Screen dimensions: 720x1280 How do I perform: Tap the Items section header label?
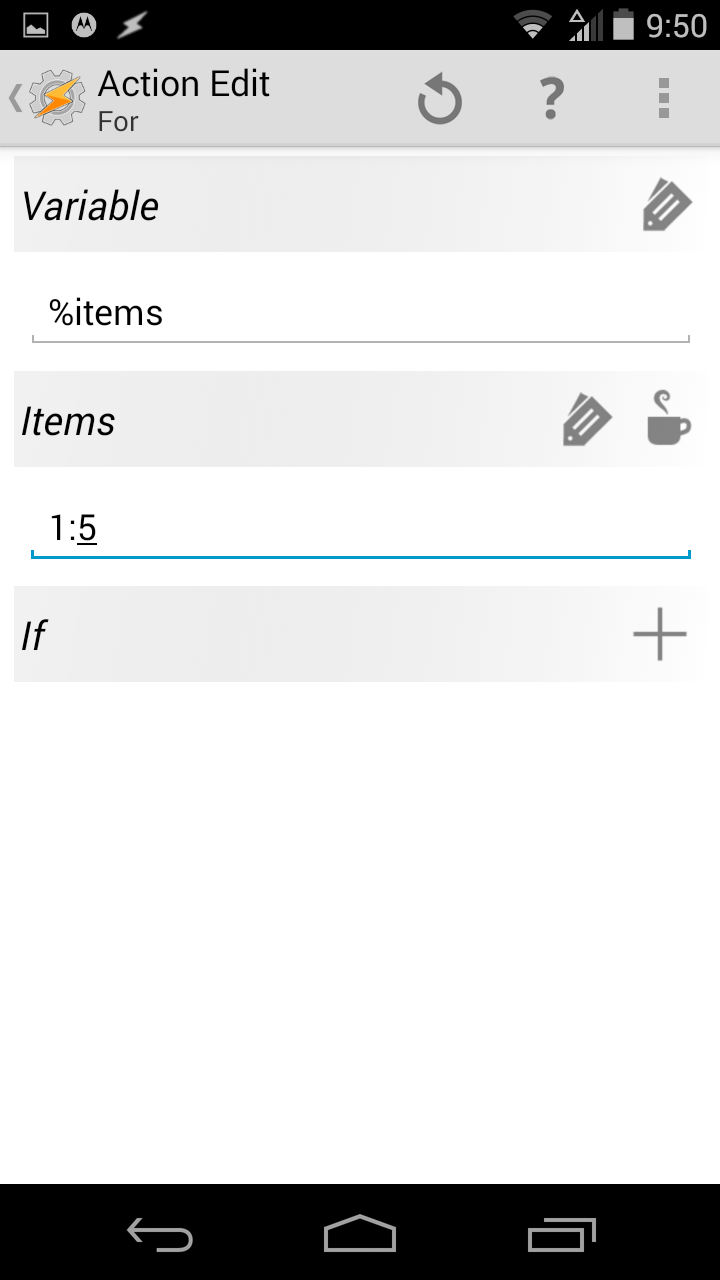click(x=68, y=421)
